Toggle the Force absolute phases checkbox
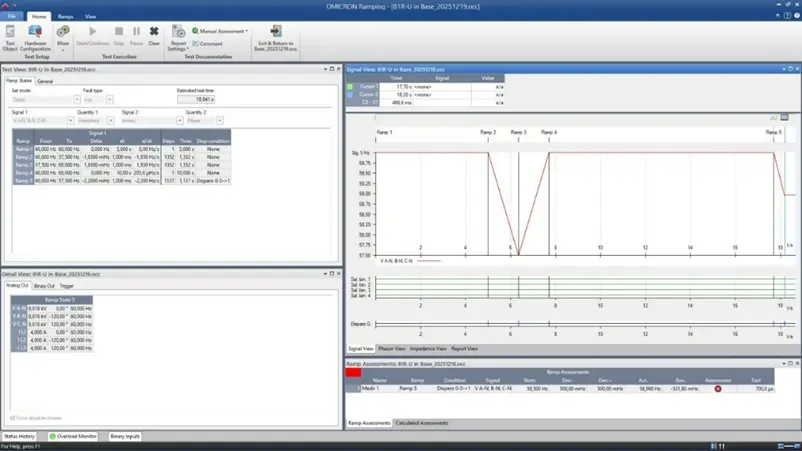Viewport: 802px width, 451px height. point(12,418)
